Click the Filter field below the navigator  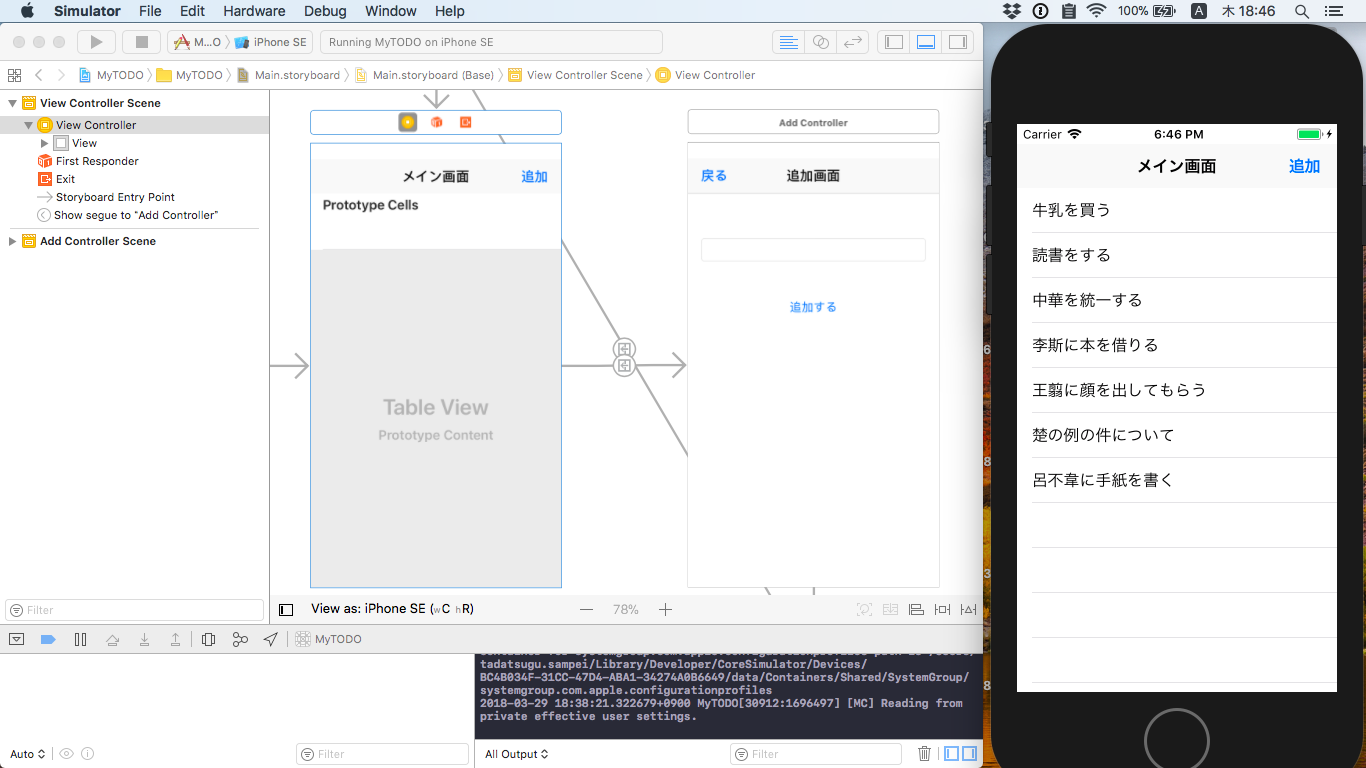click(133, 609)
